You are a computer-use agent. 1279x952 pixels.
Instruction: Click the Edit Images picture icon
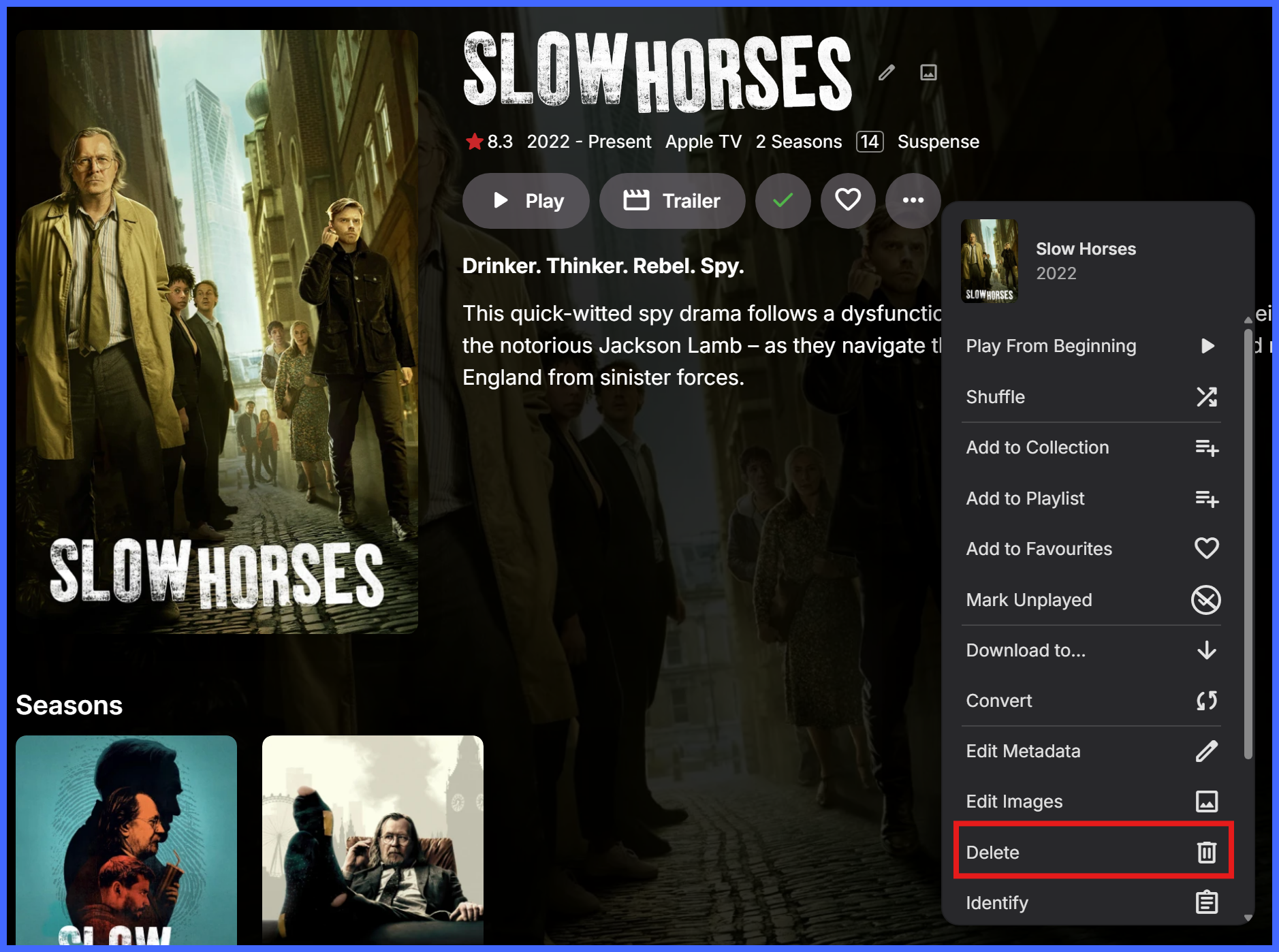pyautogui.click(x=1207, y=802)
